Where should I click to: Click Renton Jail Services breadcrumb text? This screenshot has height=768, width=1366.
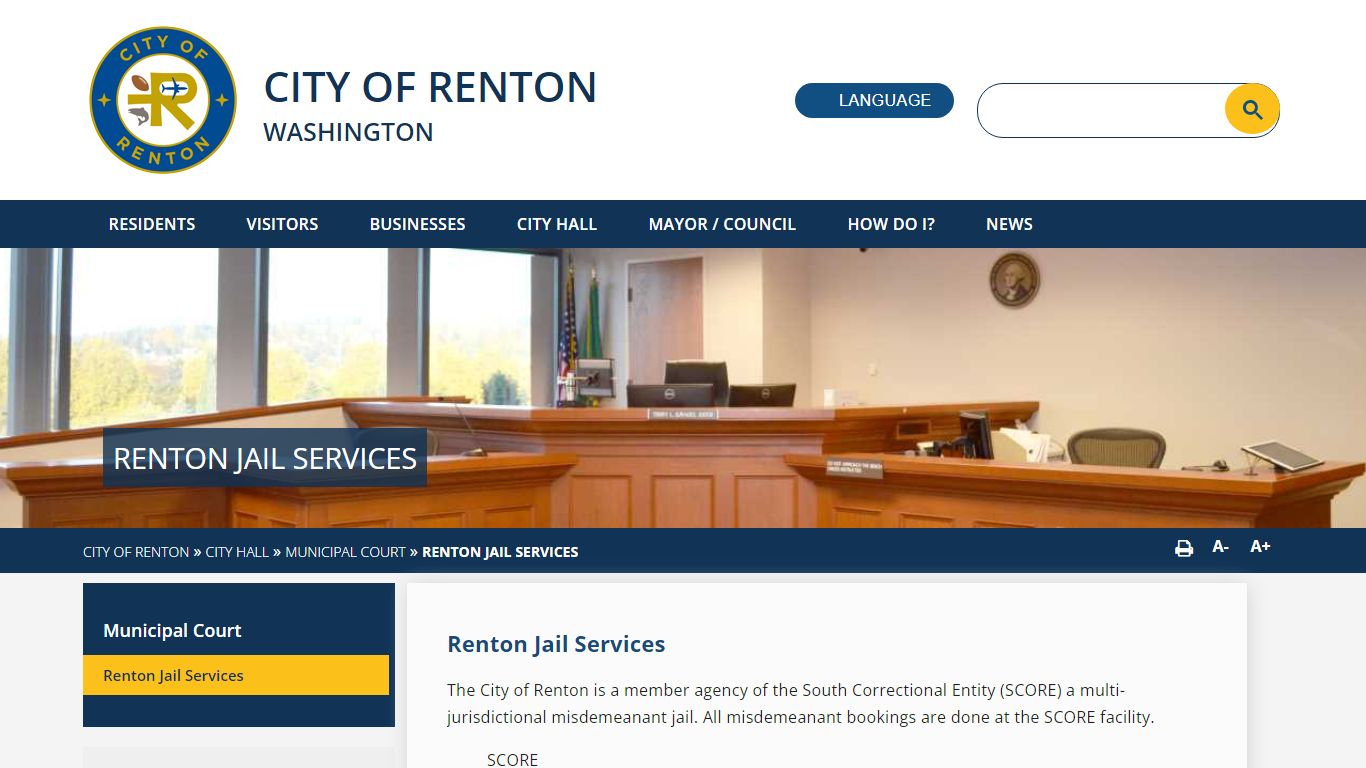coord(500,552)
